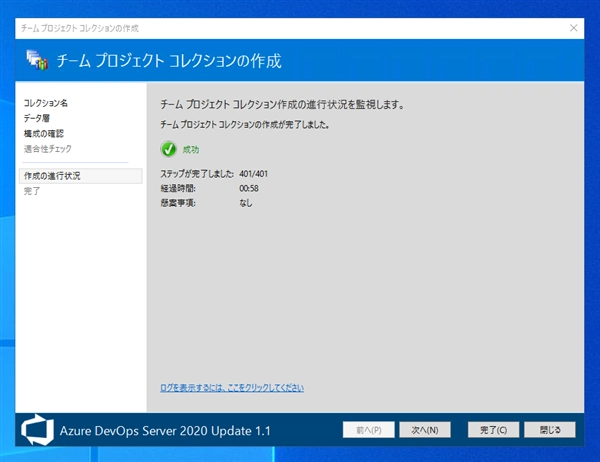This screenshot has height=462, width=600.
Task: Click the 00:58 elapsed time value
Action: click(x=249, y=188)
